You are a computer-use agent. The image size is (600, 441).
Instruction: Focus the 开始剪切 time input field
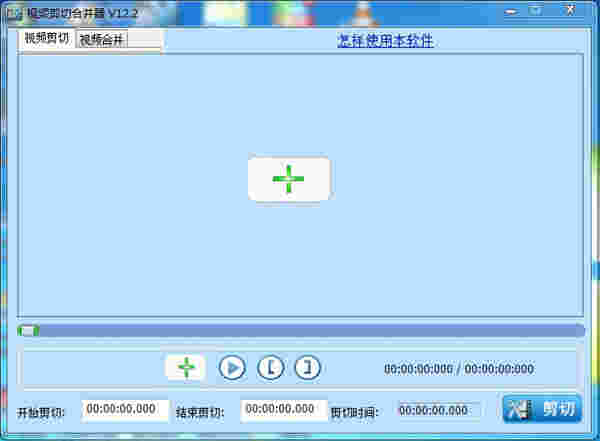124,410
